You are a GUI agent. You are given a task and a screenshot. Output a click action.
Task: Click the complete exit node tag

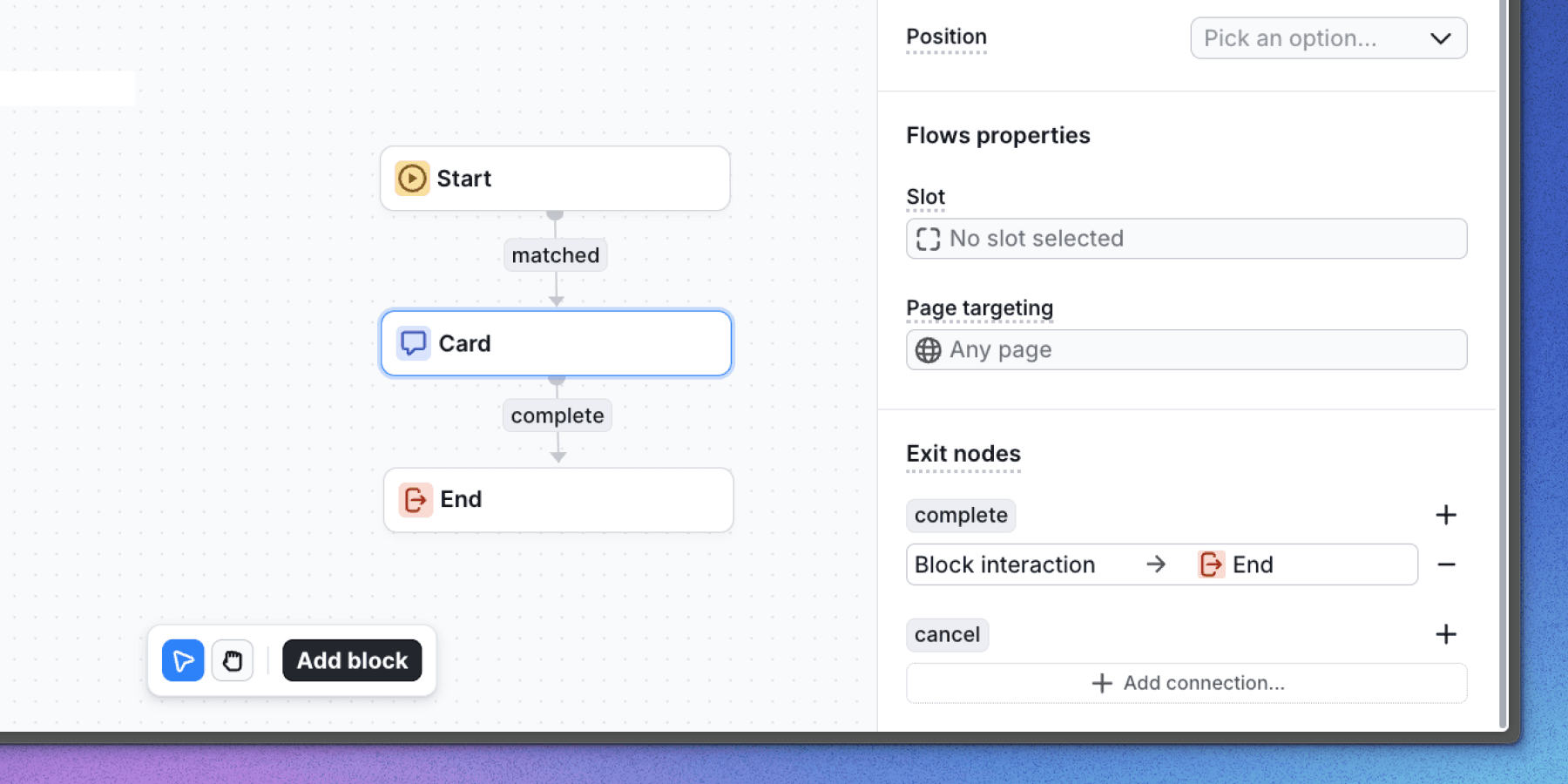(x=961, y=516)
